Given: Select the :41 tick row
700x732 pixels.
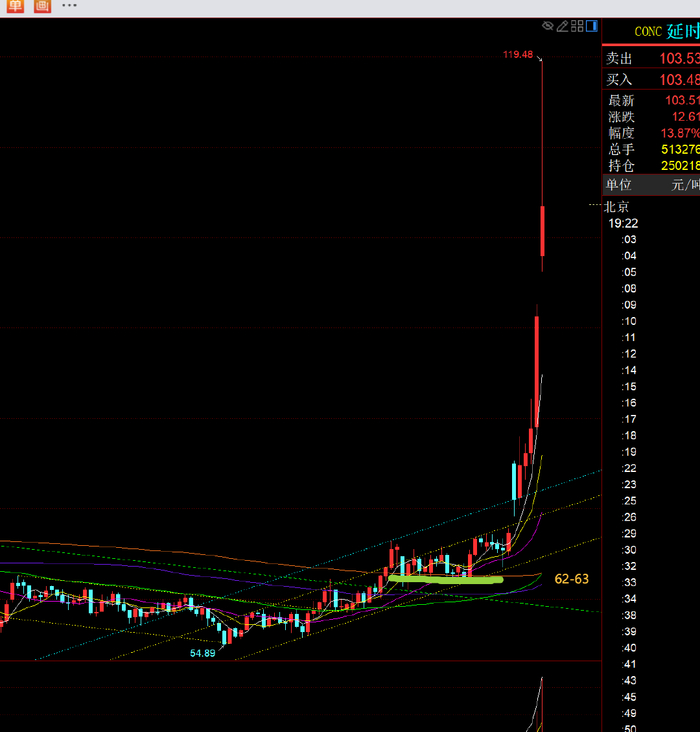Looking at the screenshot, I should 629,664.
